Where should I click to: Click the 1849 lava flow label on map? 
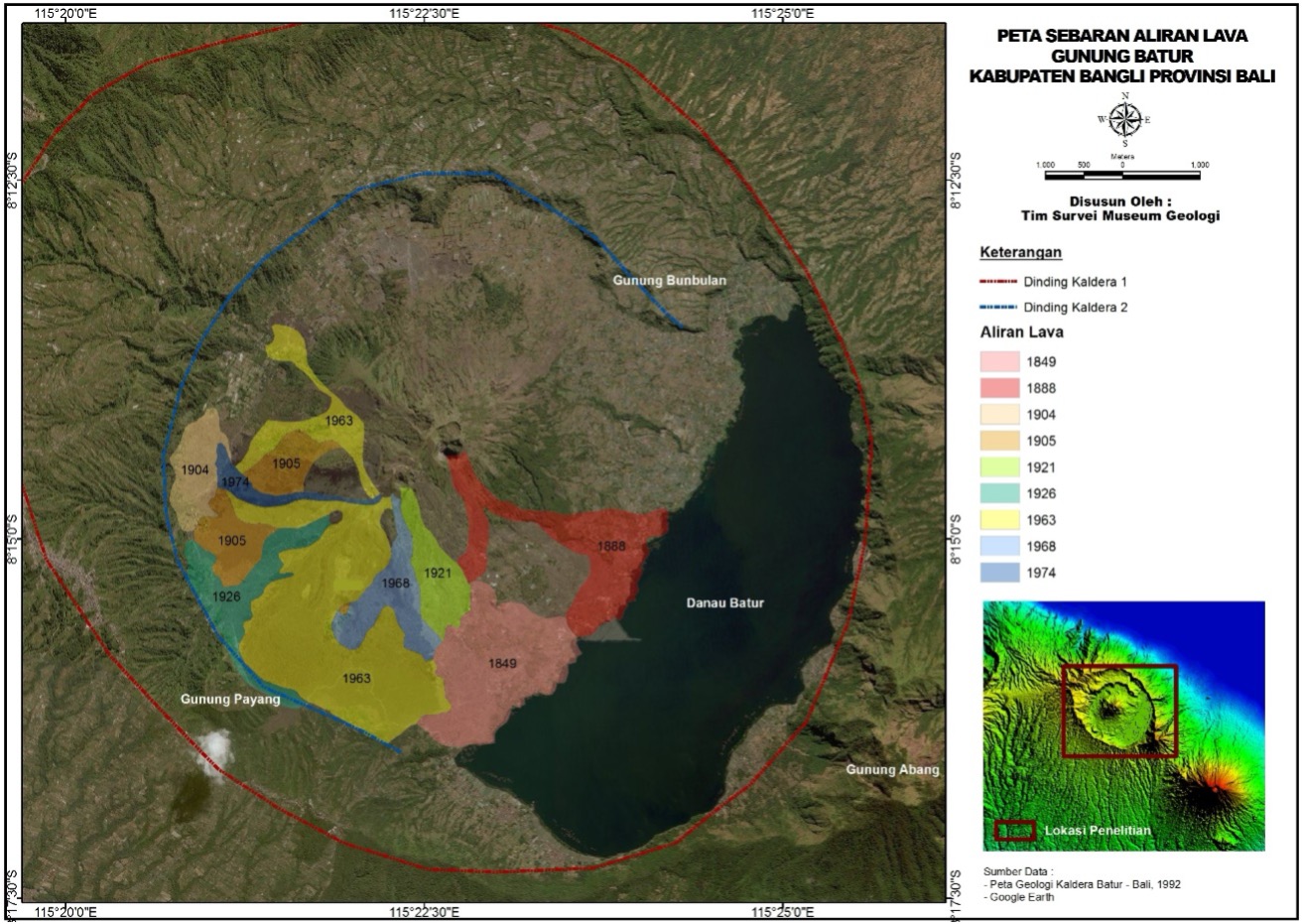pos(502,664)
